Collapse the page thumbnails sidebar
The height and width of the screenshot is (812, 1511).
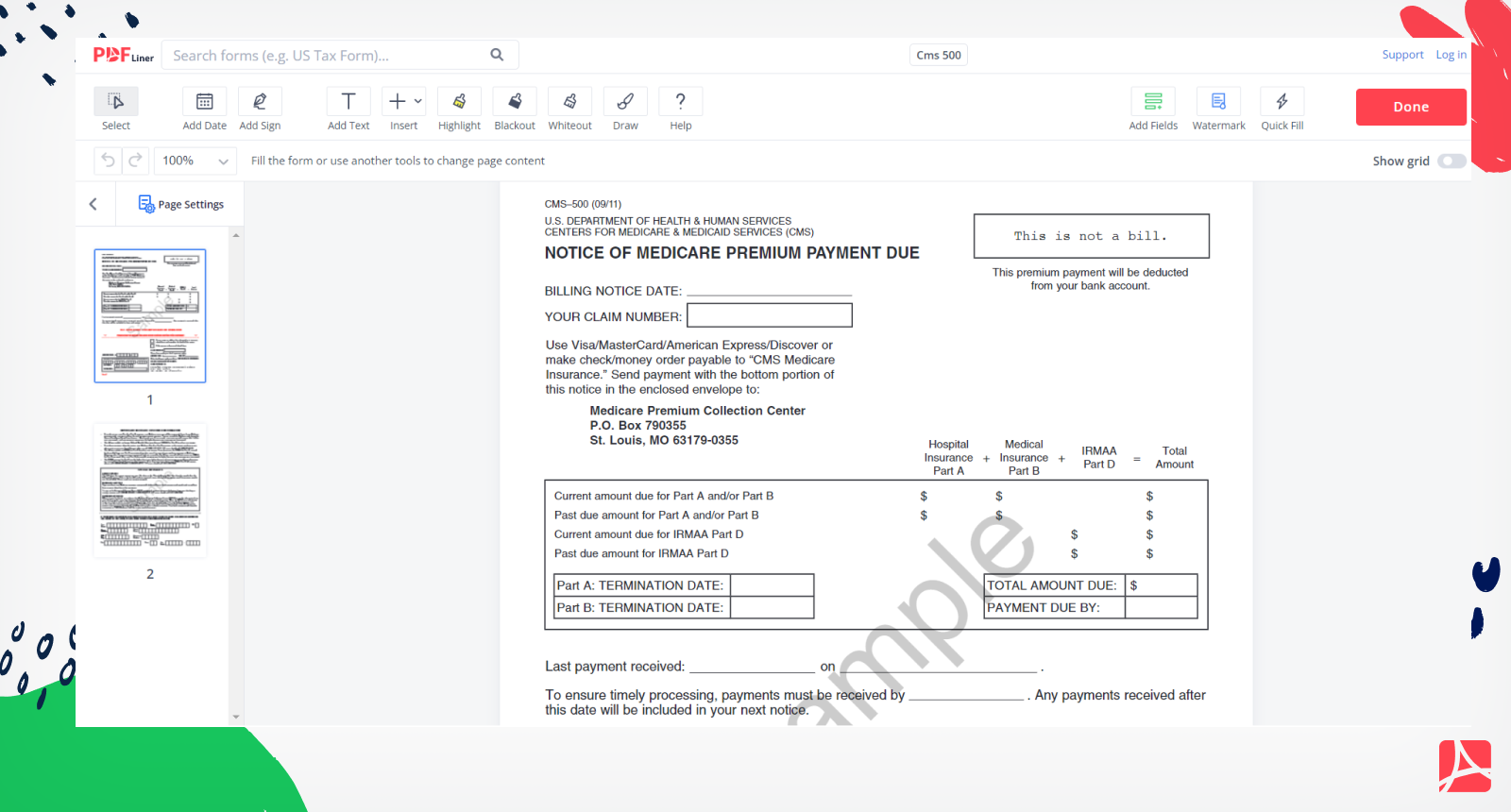(93, 204)
